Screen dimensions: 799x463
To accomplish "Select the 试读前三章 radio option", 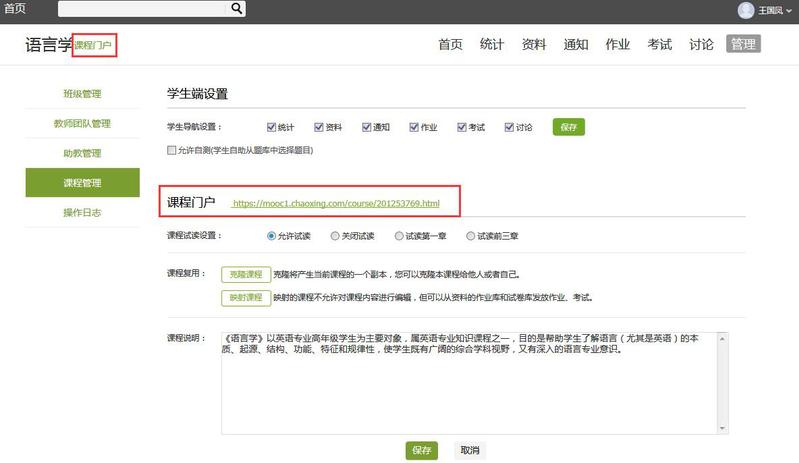I will click(x=470, y=236).
